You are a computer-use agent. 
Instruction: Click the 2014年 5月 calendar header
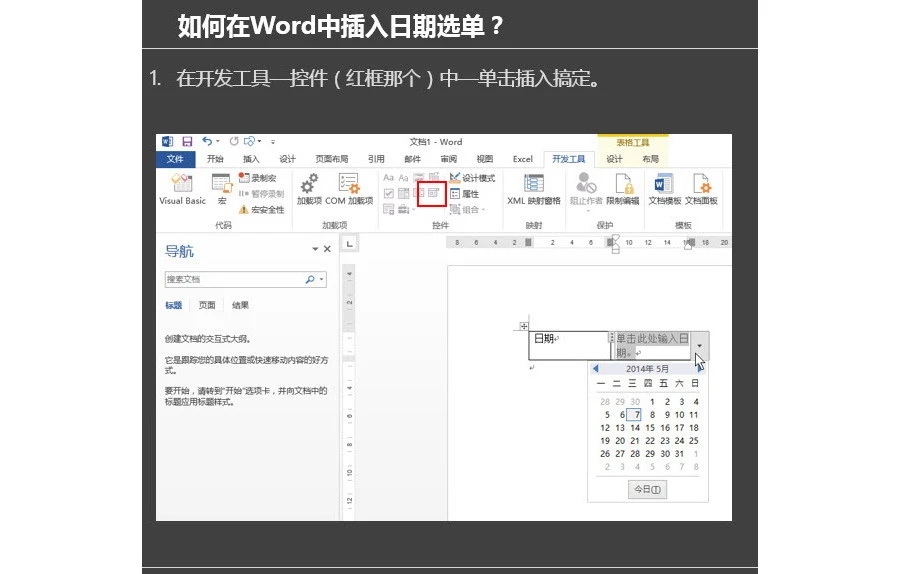click(x=647, y=369)
